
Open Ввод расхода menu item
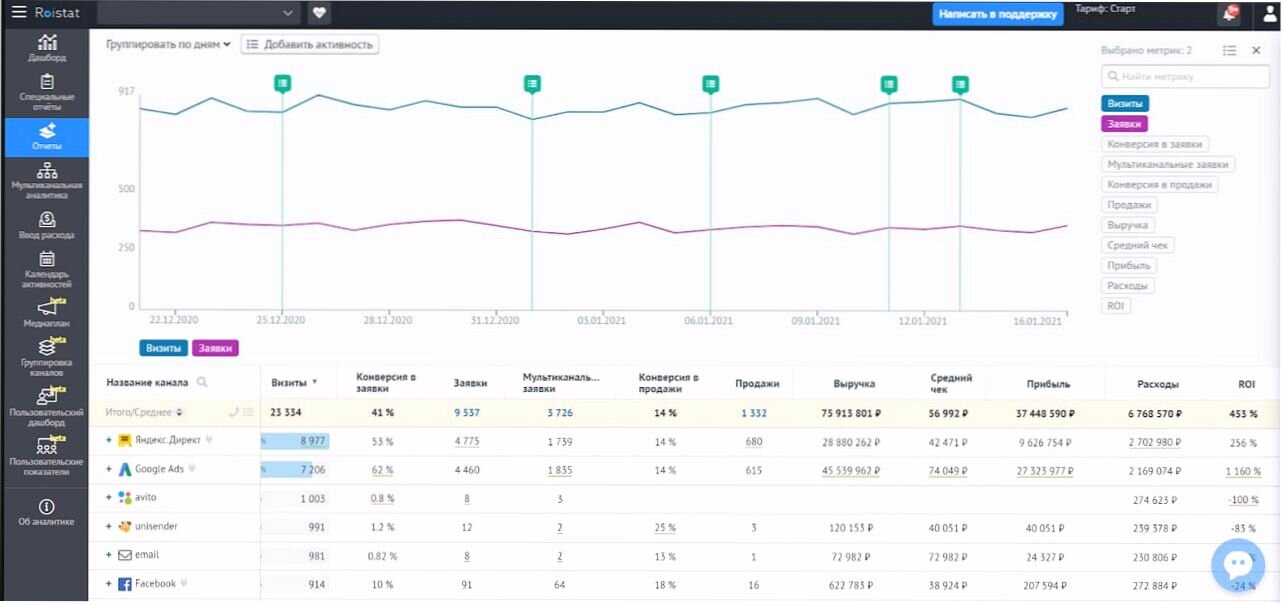(x=47, y=225)
